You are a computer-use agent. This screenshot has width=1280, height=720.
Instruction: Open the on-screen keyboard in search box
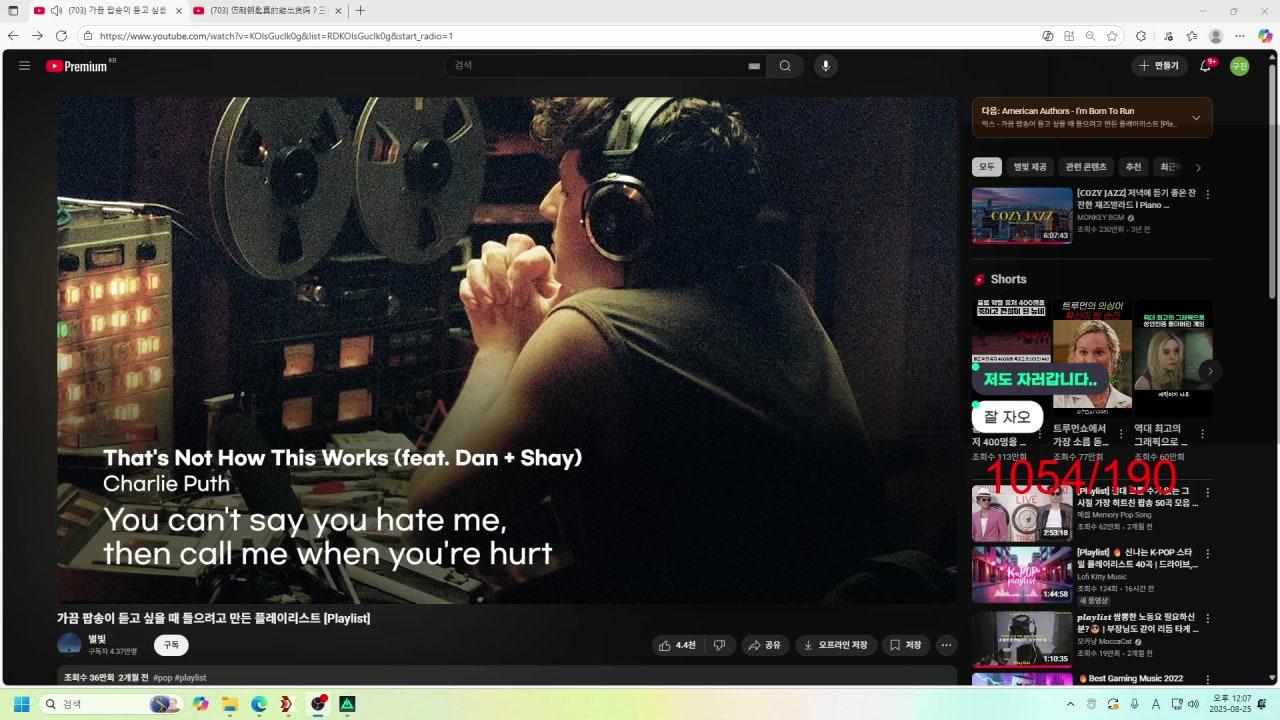[754, 66]
